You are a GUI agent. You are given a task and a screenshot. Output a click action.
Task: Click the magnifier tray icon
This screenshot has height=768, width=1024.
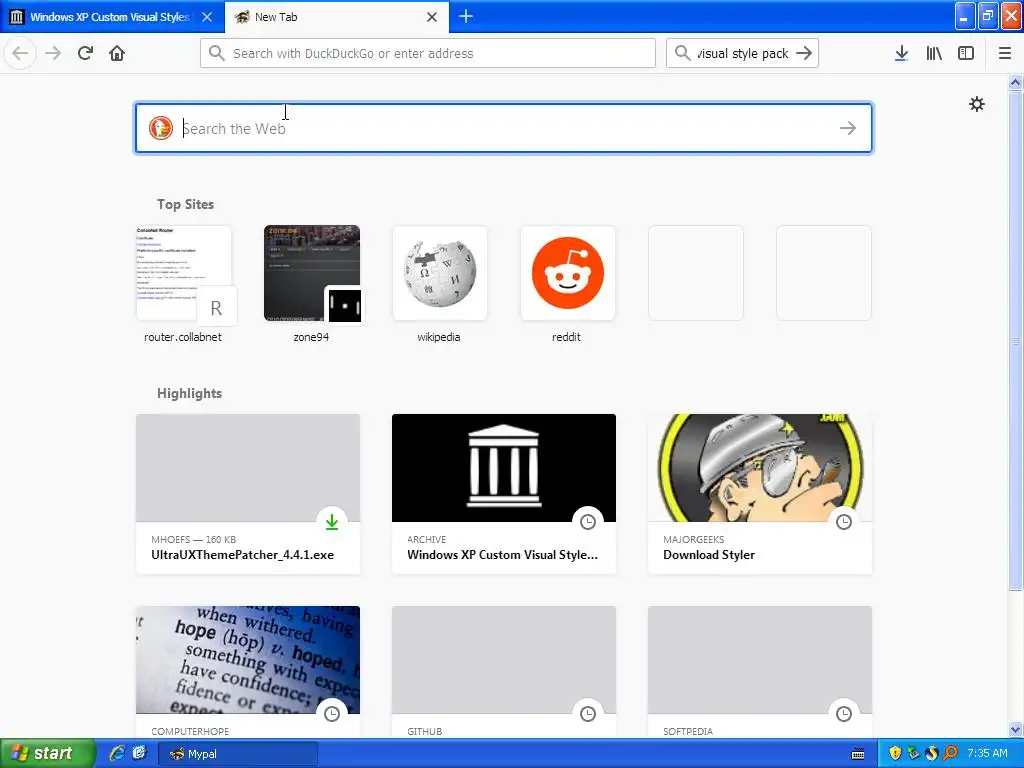[950, 754]
